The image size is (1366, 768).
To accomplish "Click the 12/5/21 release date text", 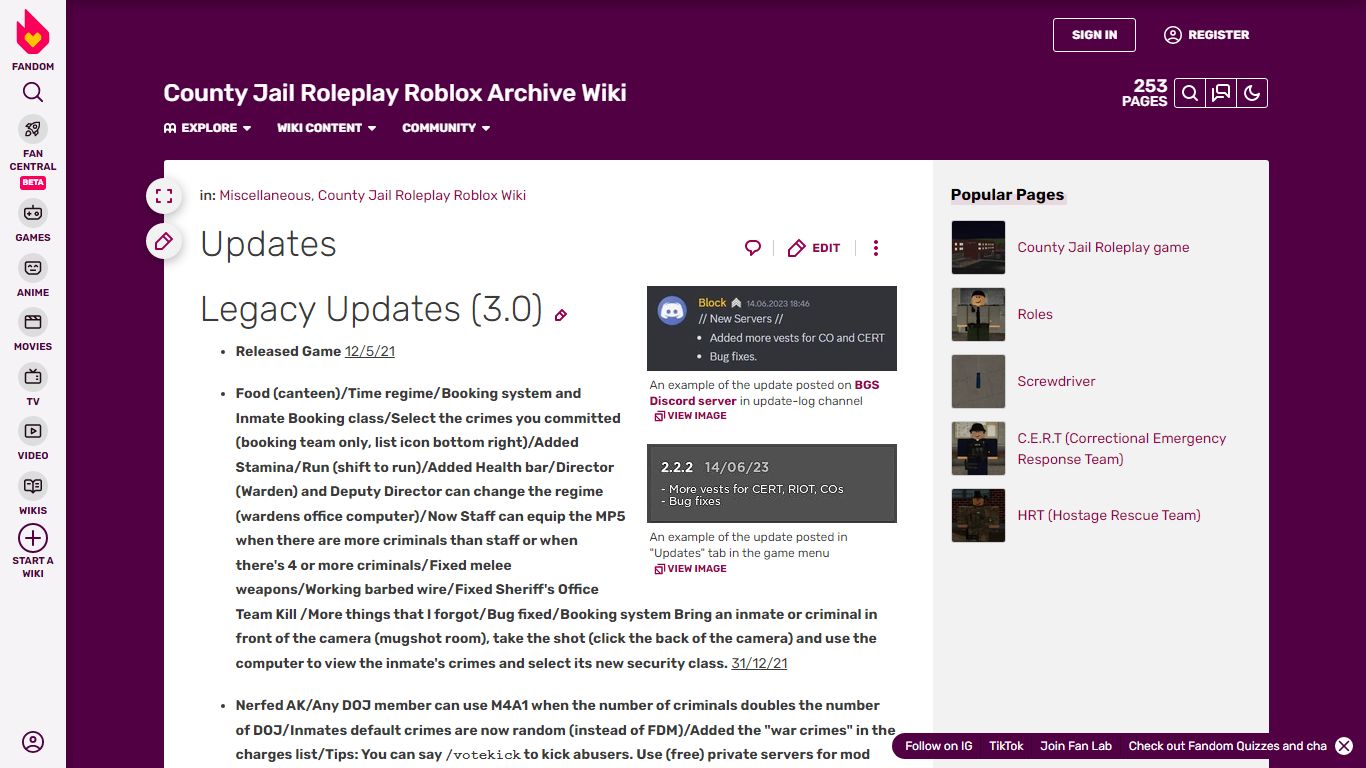I will pyautogui.click(x=370, y=352).
